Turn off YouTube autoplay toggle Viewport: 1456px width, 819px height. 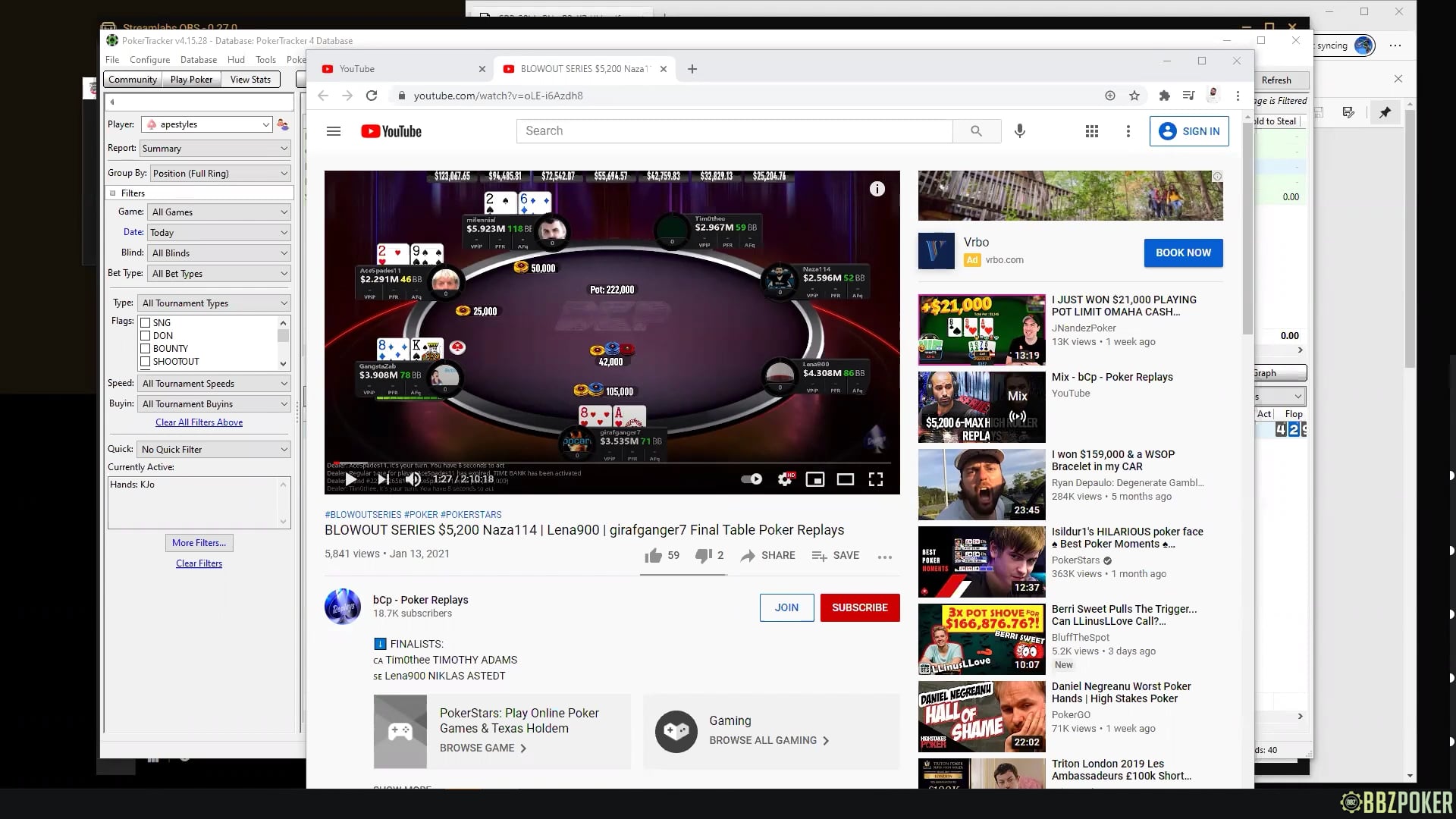[752, 479]
